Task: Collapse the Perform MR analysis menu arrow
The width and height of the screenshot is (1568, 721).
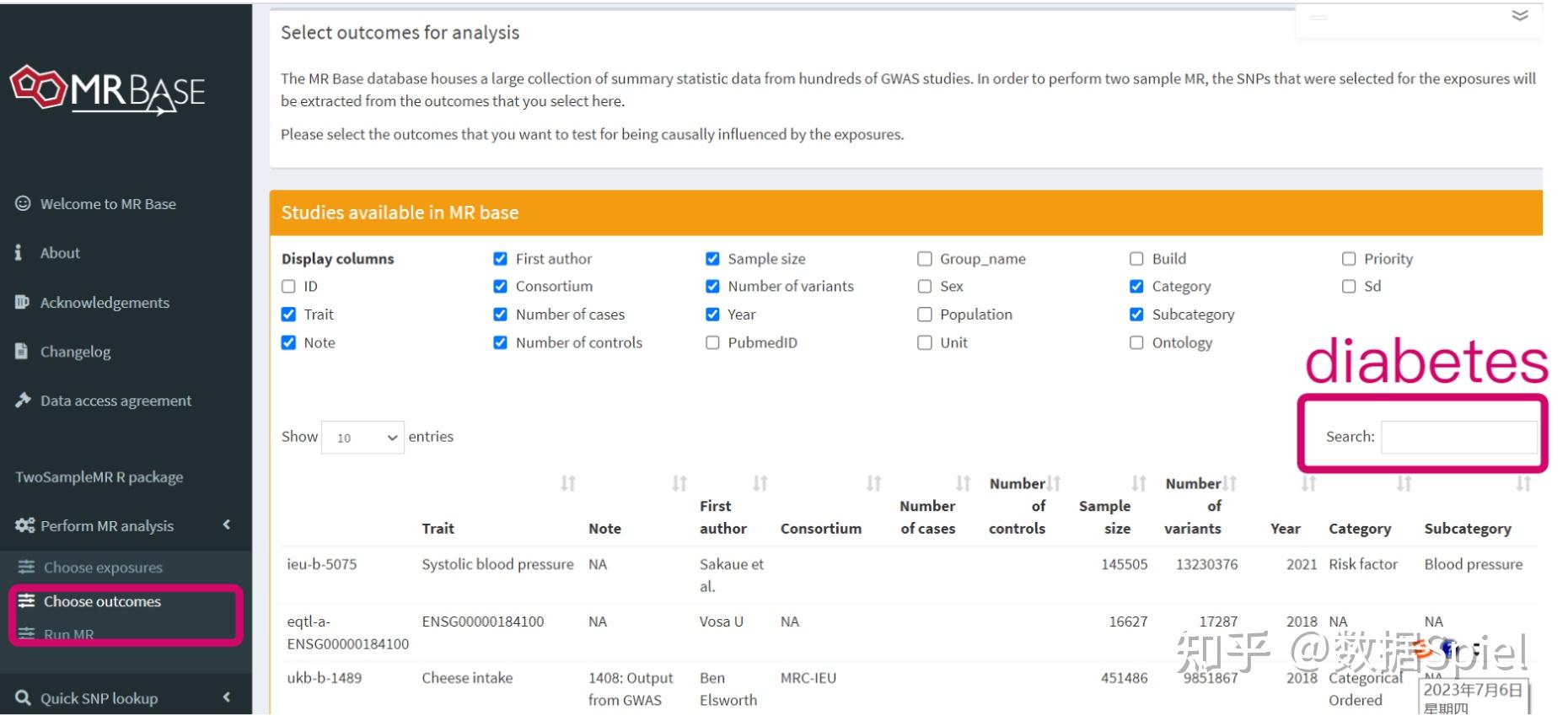Action: pos(227,525)
